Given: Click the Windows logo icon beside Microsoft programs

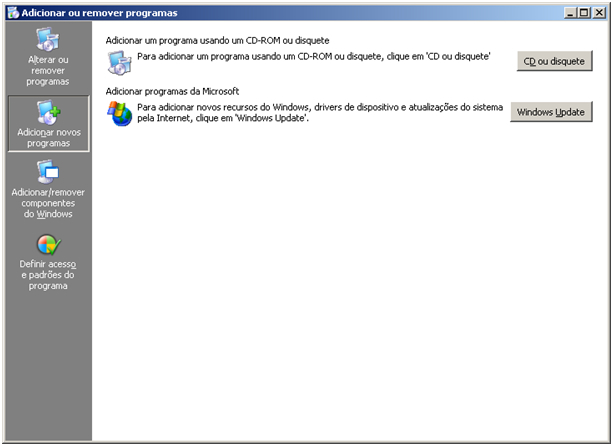Looking at the screenshot, I should [119, 113].
